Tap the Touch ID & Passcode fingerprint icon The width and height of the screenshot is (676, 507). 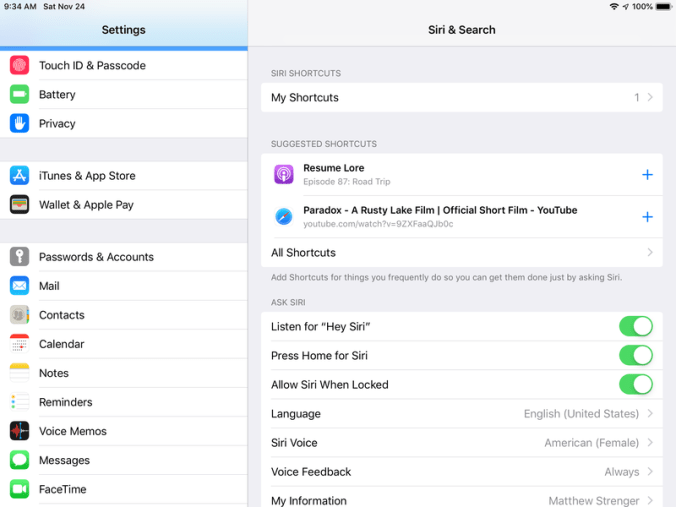click(19, 65)
